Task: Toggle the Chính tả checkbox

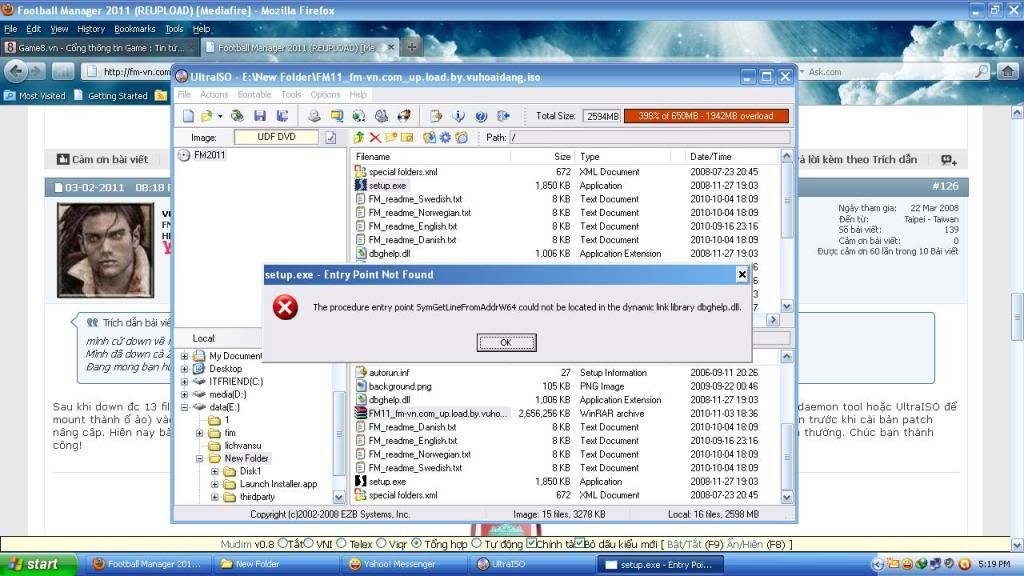Action: [529, 544]
